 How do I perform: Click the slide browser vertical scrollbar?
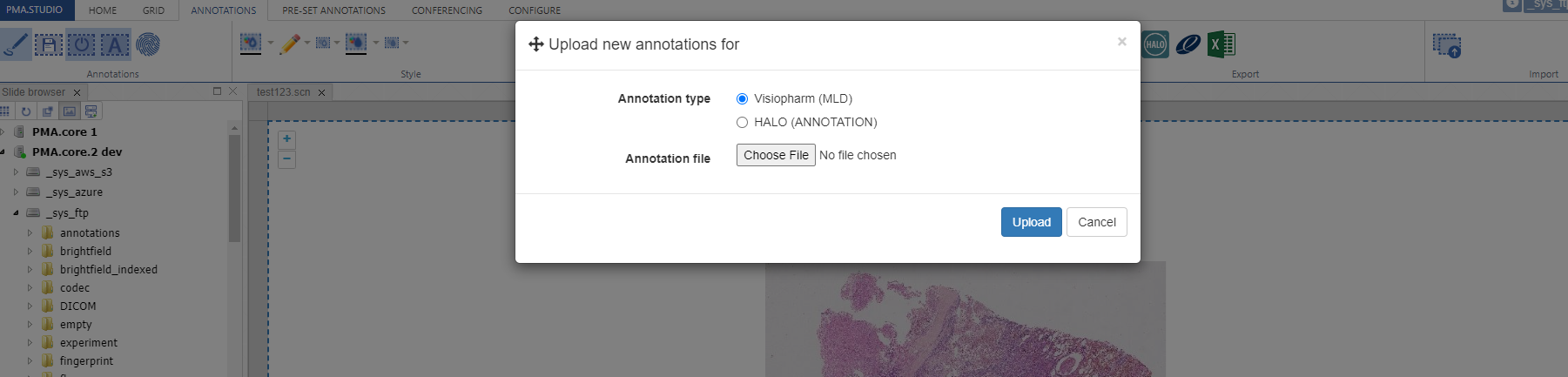[x=234, y=187]
